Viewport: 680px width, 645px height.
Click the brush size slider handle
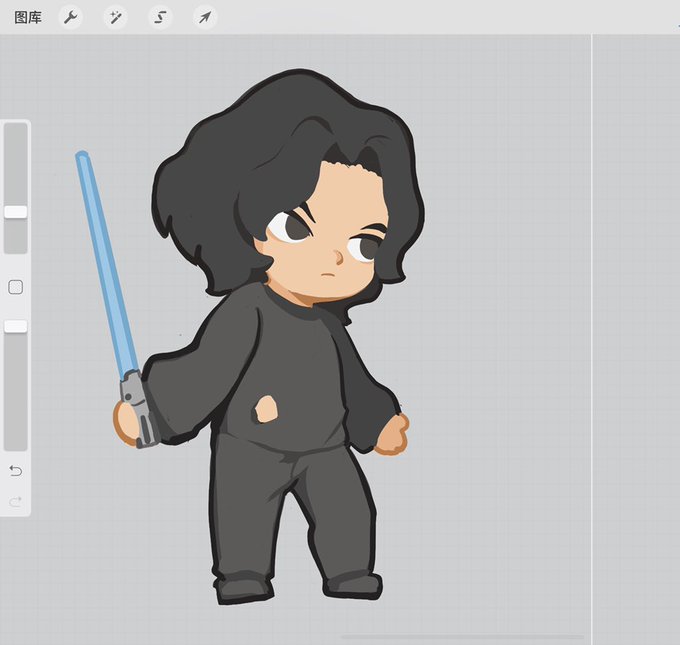point(16,212)
